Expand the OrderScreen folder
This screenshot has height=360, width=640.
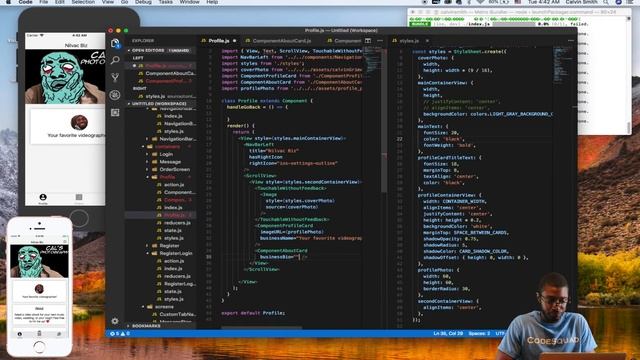(x=174, y=169)
